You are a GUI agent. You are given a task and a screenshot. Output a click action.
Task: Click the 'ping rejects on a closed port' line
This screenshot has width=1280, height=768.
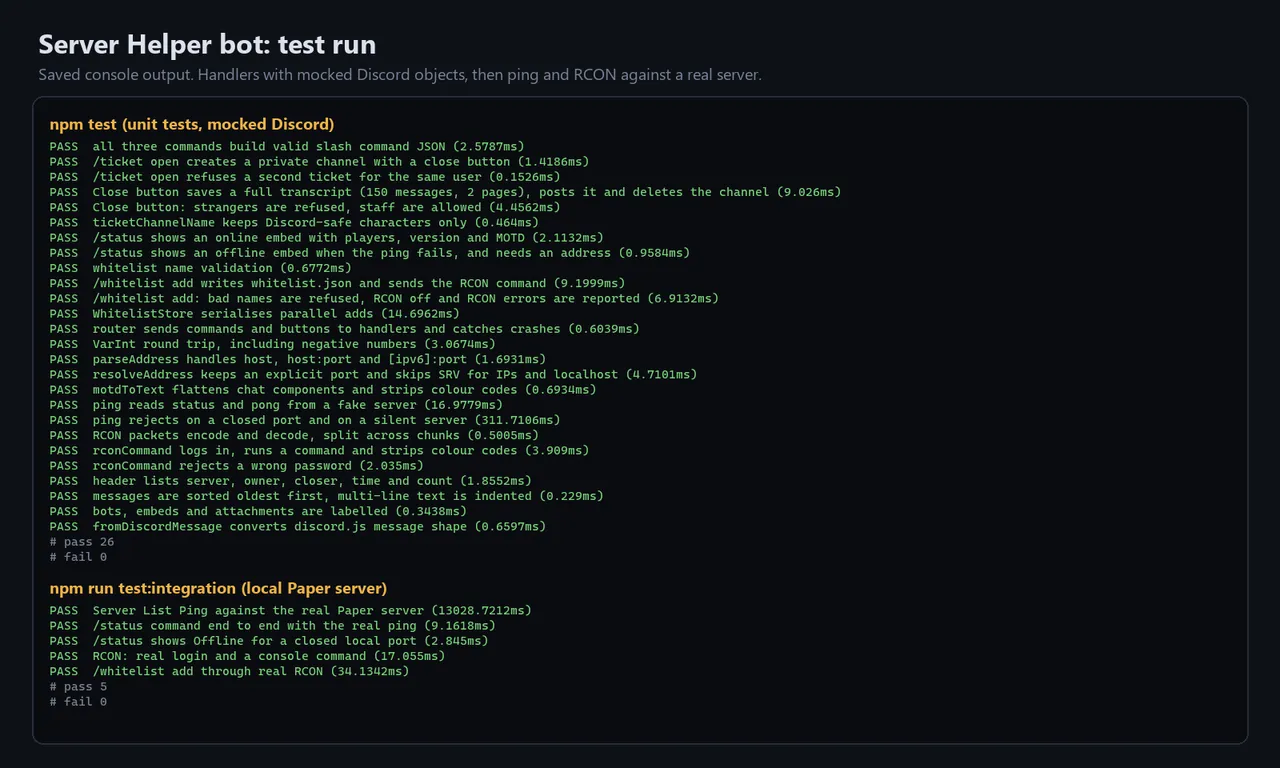point(305,419)
